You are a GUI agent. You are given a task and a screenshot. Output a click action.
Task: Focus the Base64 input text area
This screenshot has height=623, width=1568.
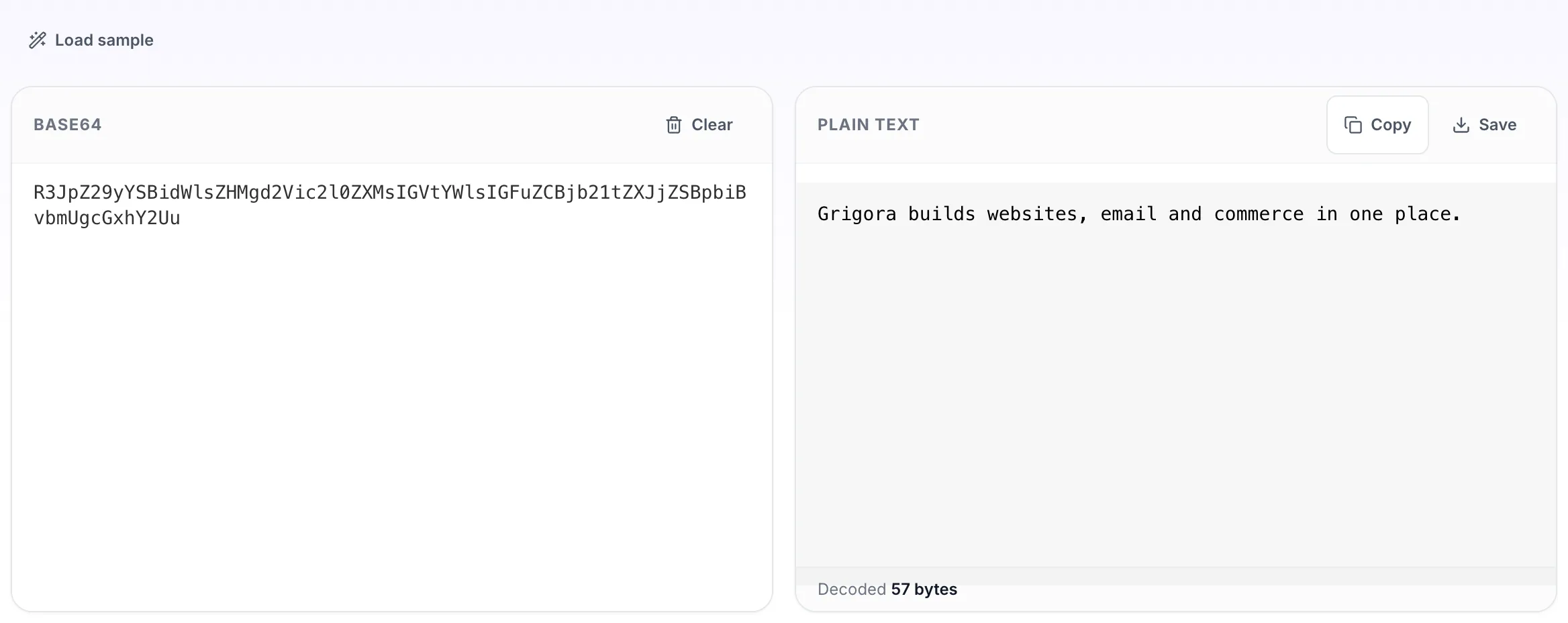pos(392,386)
